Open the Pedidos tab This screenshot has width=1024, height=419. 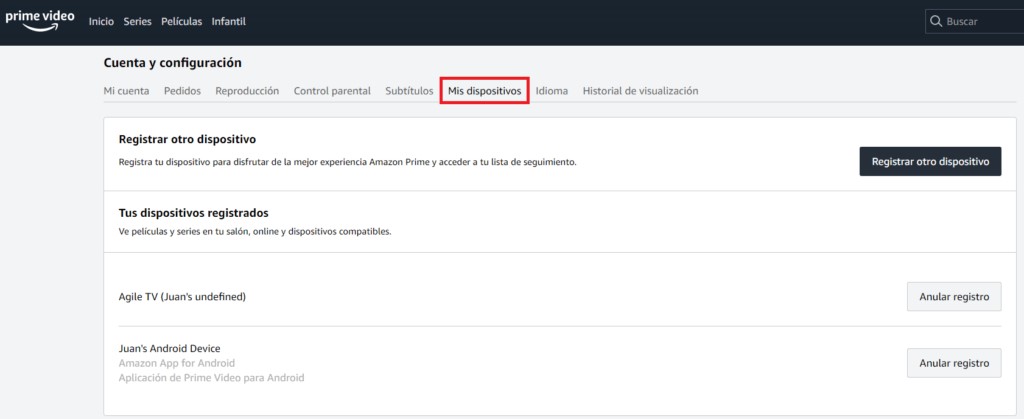182,91
